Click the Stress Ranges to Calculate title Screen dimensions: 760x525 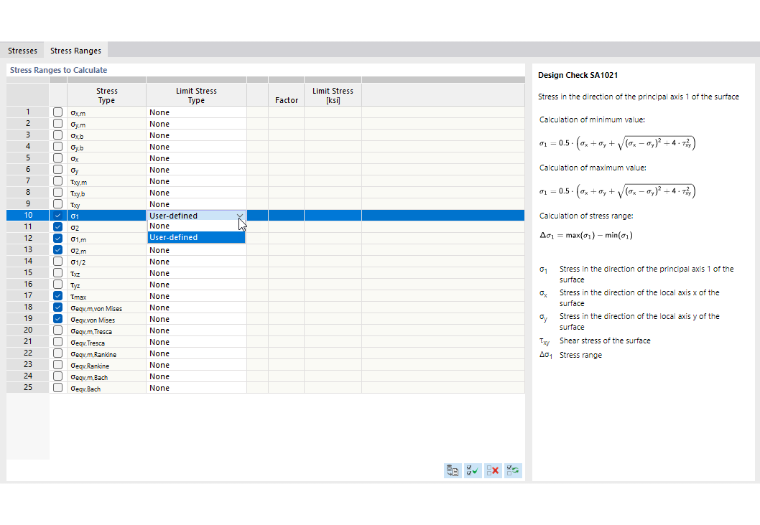[59, 70]
